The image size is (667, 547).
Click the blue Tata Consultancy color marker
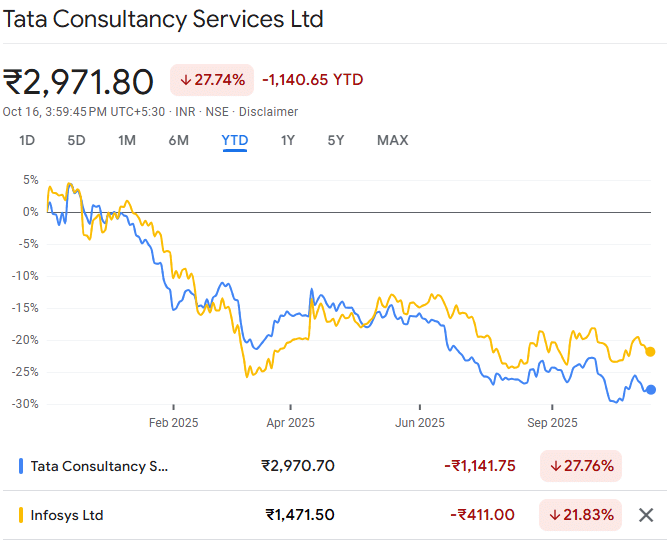(x=21, y=465)
